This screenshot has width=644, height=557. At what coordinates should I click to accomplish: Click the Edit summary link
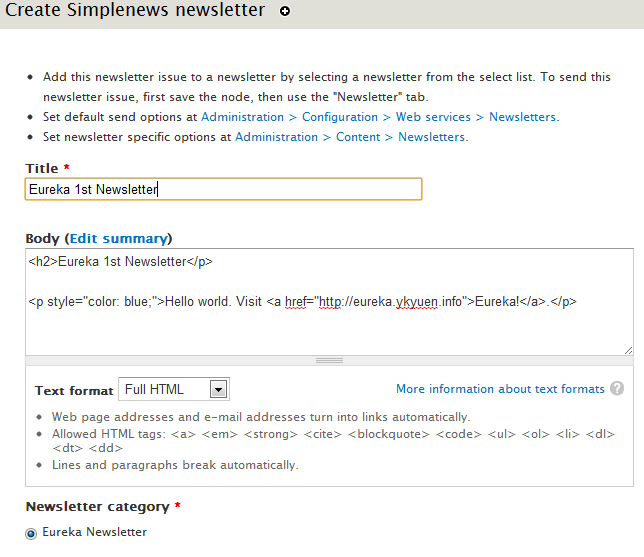118,238
